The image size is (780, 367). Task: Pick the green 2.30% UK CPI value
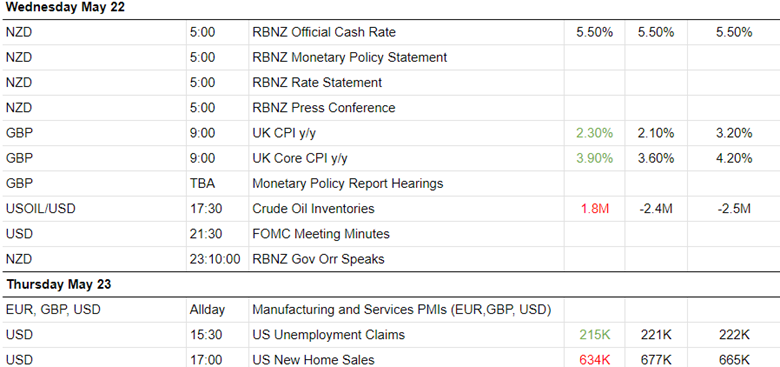(x=594, y=133)
